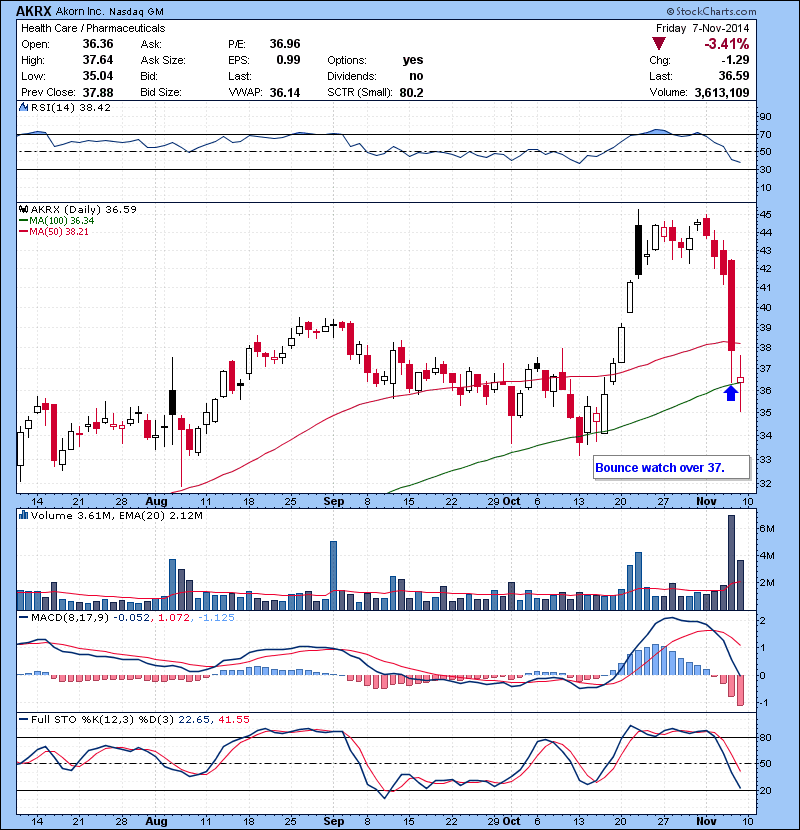Screen dimensions: 800x830
Task: Select the stochastic %D value 41.55
Action: [233, 719]
